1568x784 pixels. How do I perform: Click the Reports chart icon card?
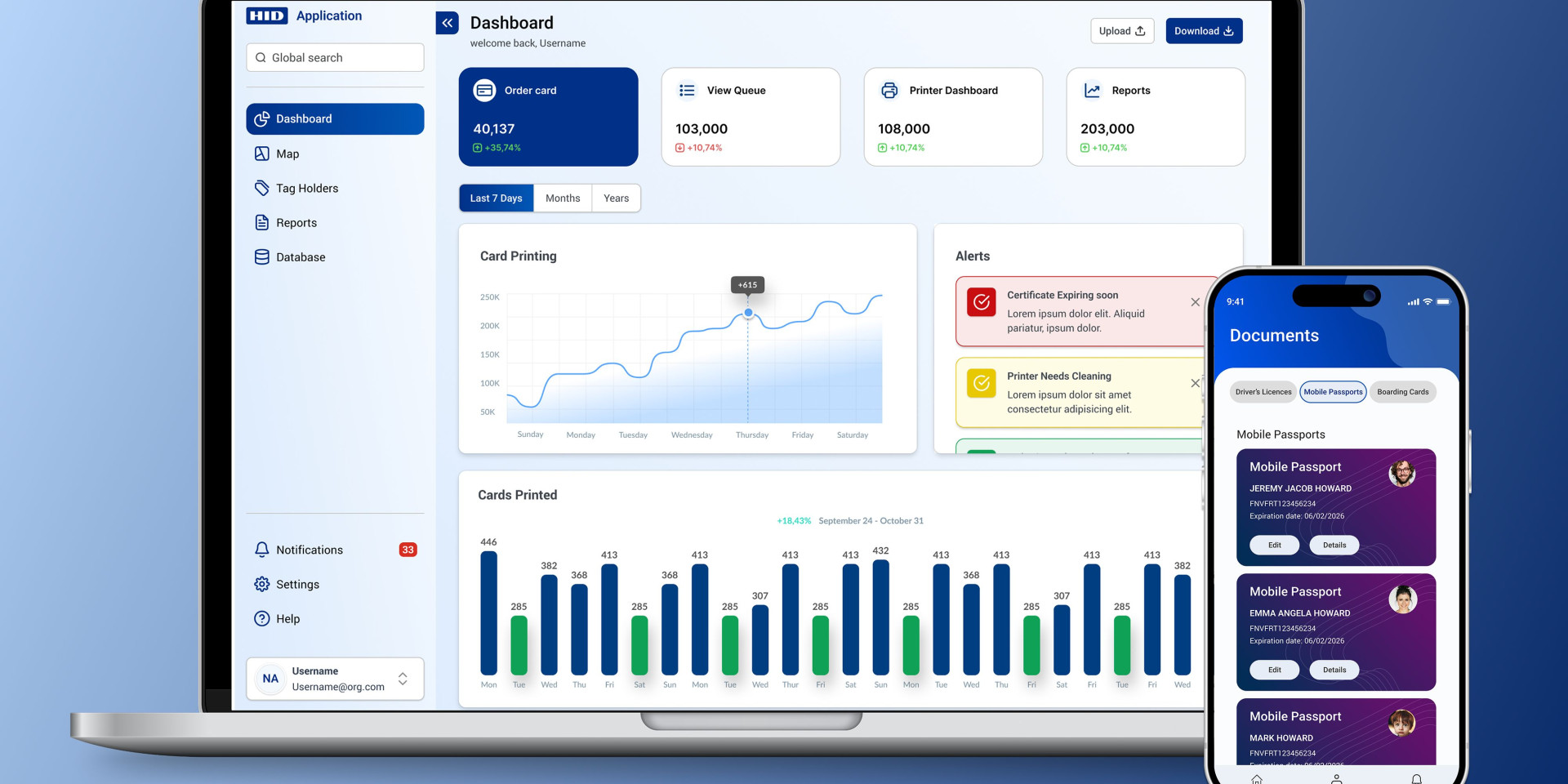[1092, 91]
